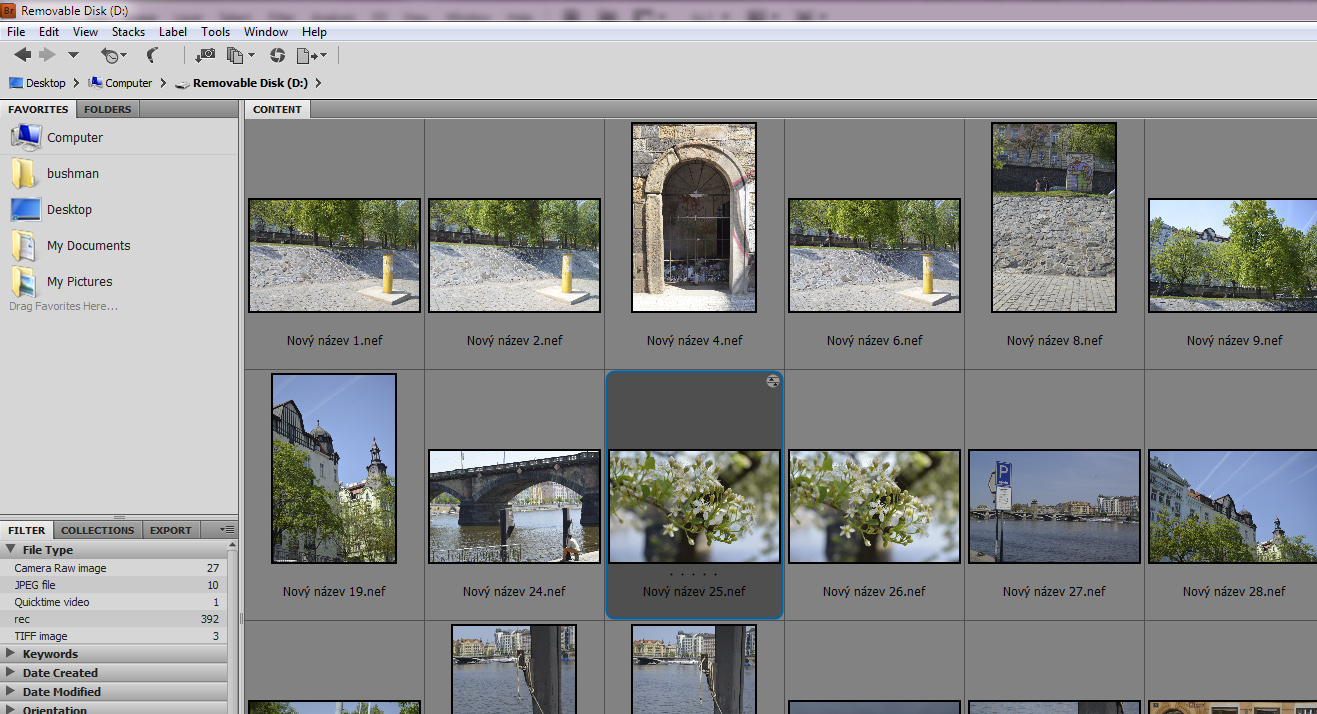This screenshot has width=1317, height=714.
Task: Expand the Orientation filter section
Action: tap(11, 710)
